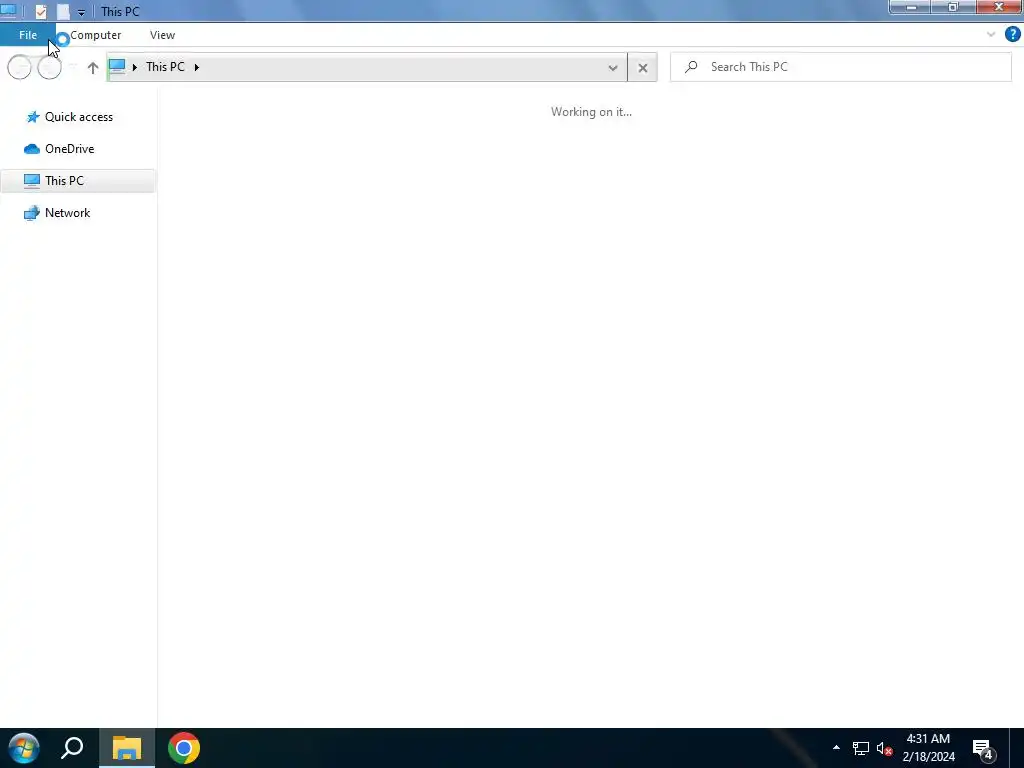Click the Back navigation button
The height and width of the screenshot is (768, 1024).
click(x=19, y=67)
